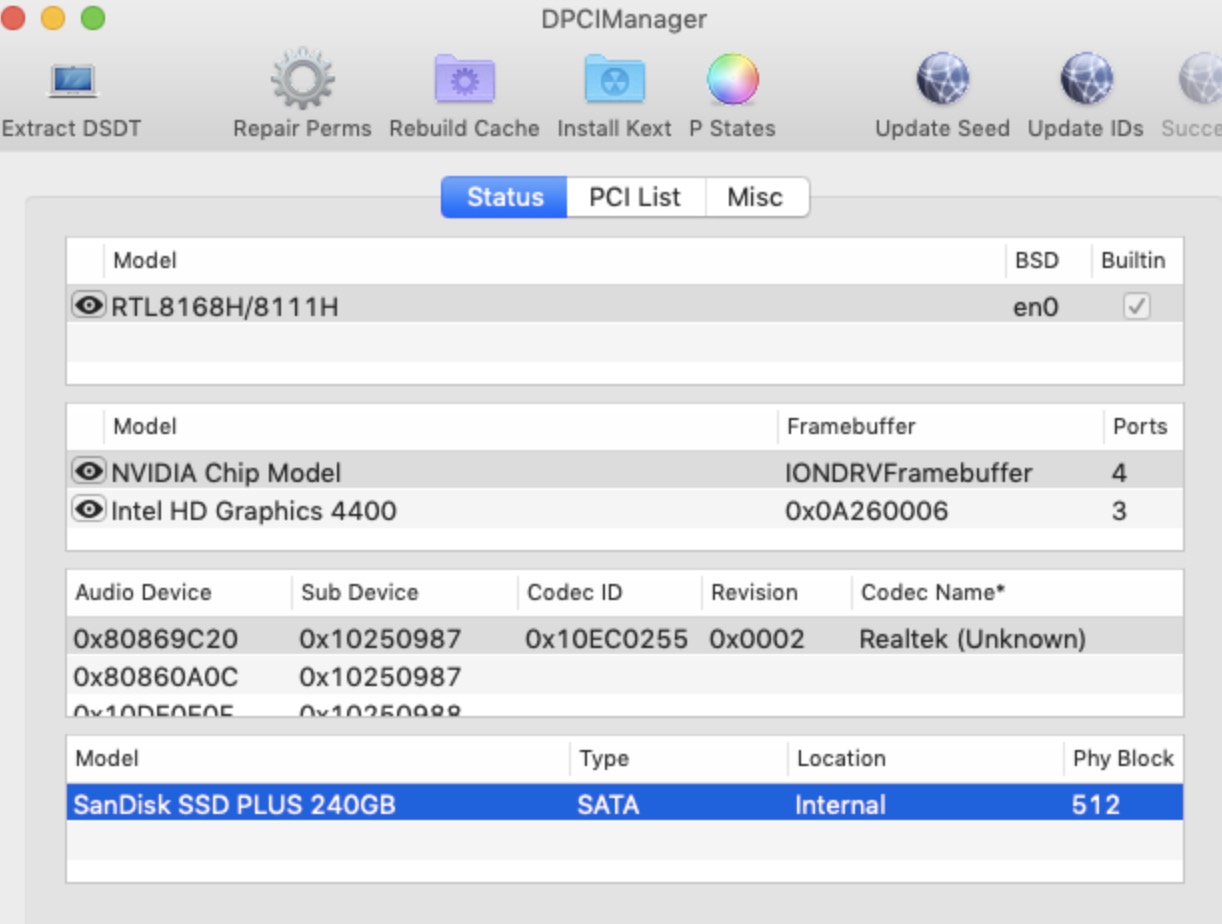1222x924 pixels.
Task: Click the Update Seed globe icon
Action: 942,82
